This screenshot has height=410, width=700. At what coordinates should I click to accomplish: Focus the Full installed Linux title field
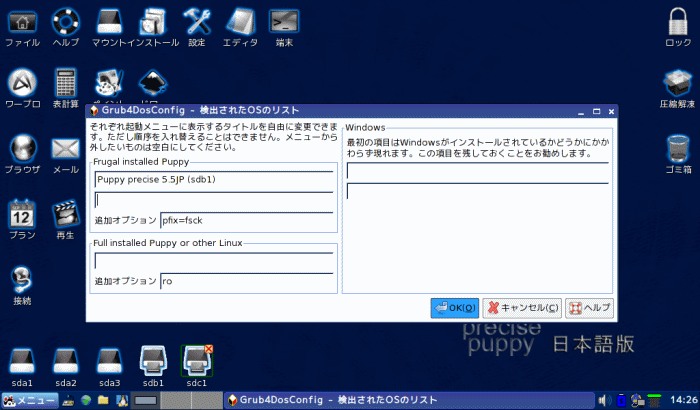[x=214, y=261]
